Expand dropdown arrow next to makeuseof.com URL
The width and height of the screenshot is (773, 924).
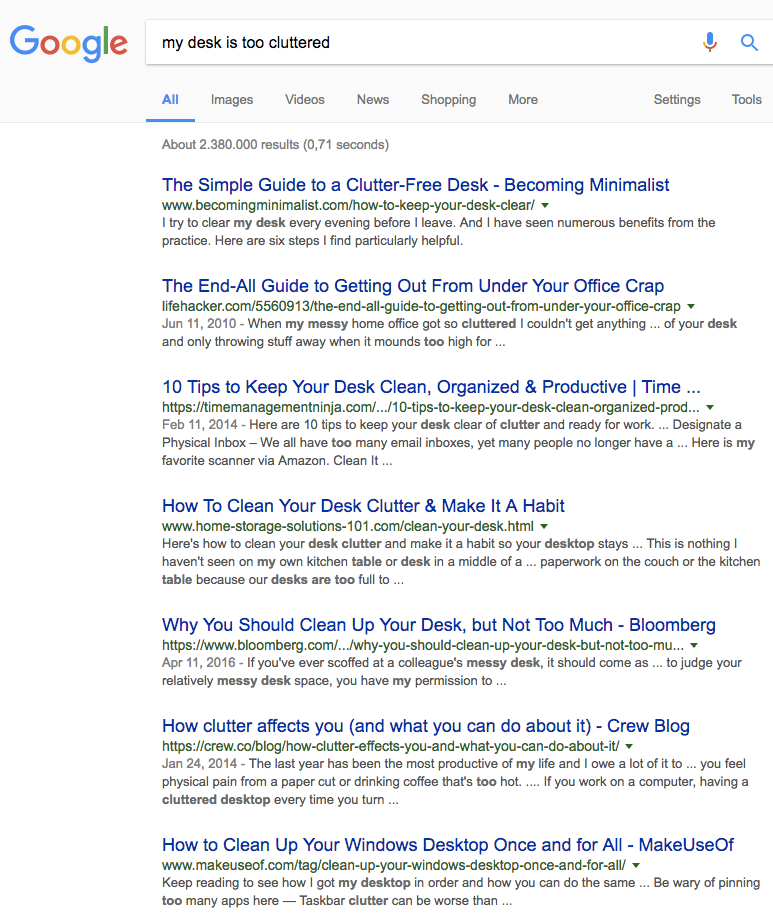coord(636,866)
